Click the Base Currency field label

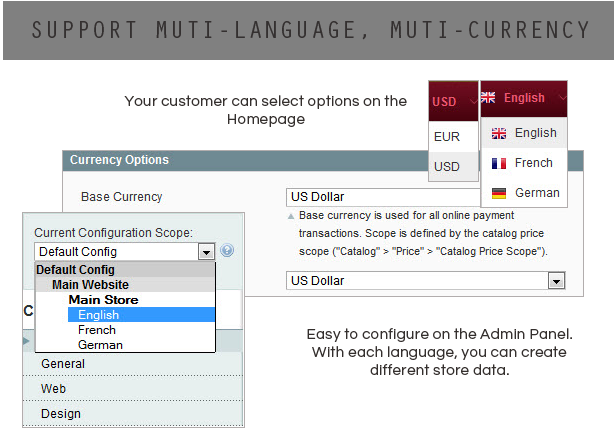click(121, 196)
